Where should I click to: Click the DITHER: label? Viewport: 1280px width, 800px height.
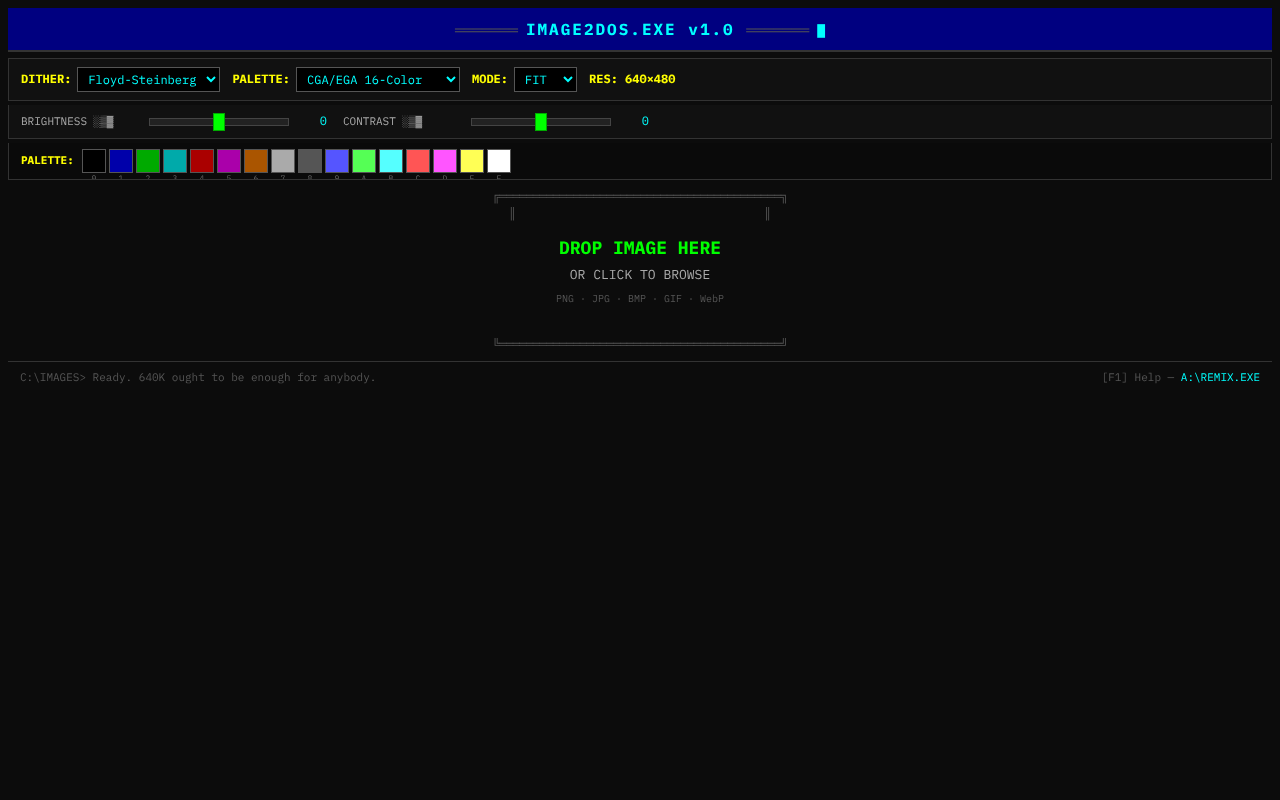pos(46,79)
